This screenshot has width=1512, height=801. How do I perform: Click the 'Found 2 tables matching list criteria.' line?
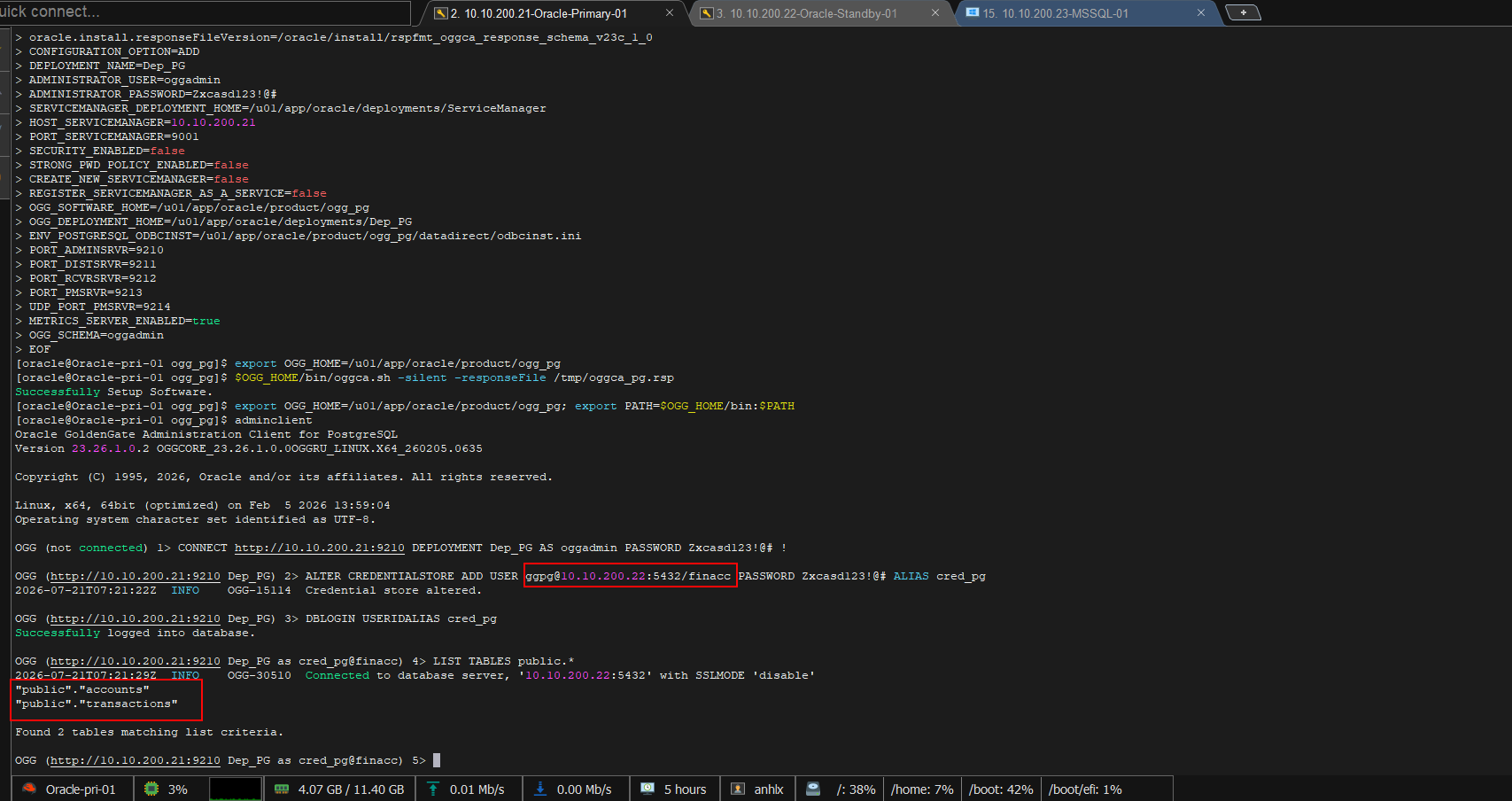(149, 732)
